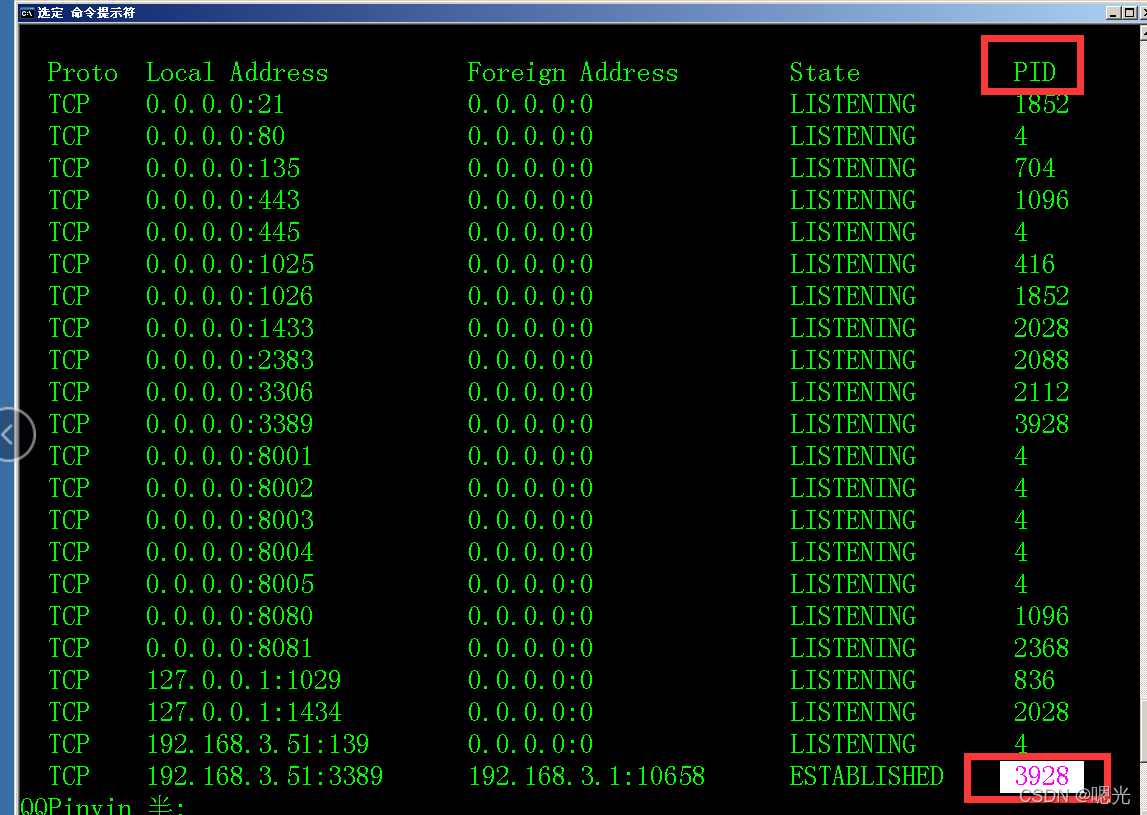Click local address 0.0.0.0:3306
The image size is (1147, 815).
point(230,392)
